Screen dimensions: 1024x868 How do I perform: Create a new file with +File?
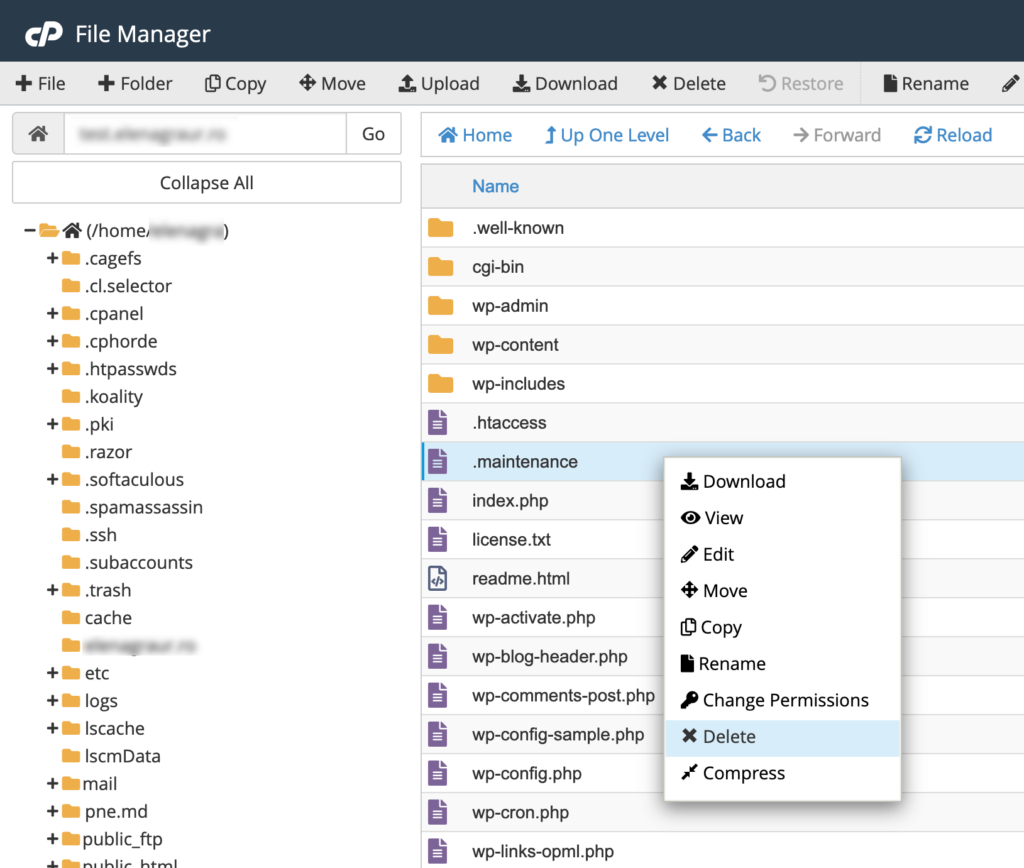40,84
